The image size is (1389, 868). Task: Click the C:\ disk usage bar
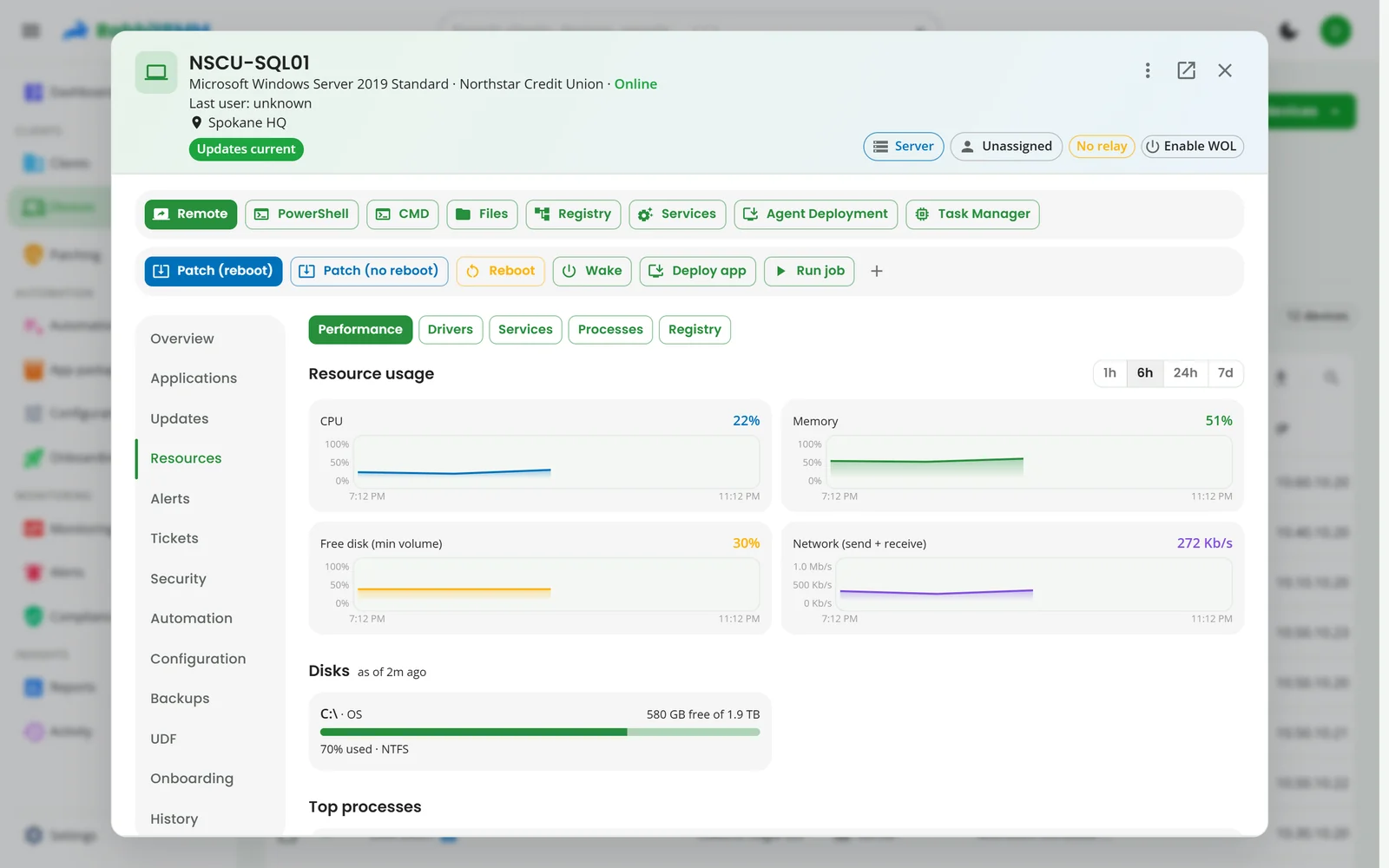pos(540,732)
